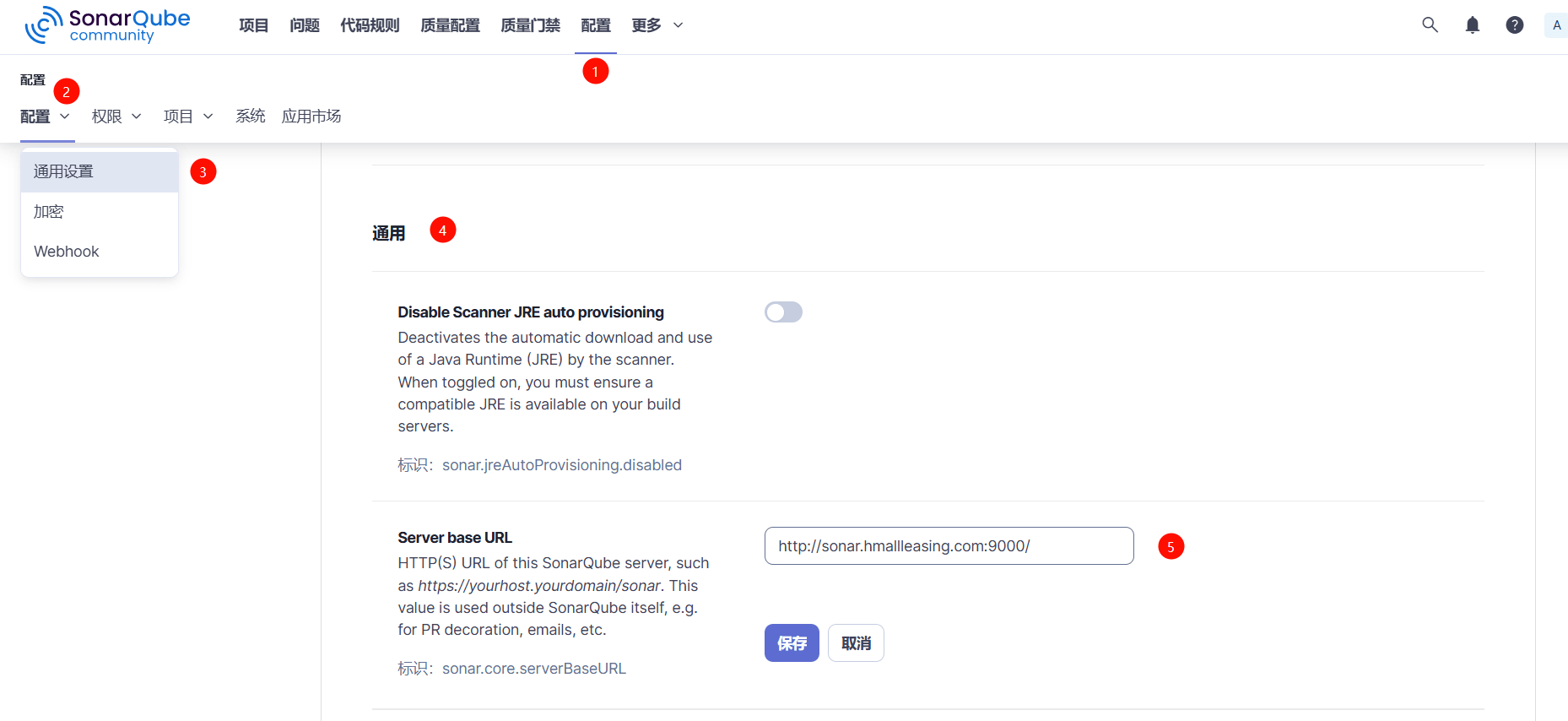1568x721 pixels.
Task: Click the 取消 button
Action: 856,643
